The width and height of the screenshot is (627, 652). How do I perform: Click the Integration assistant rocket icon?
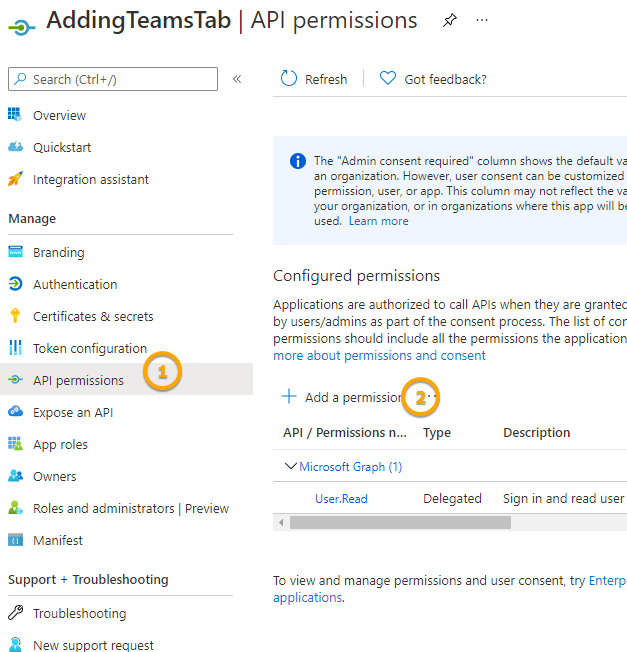(x=15, y=179)
